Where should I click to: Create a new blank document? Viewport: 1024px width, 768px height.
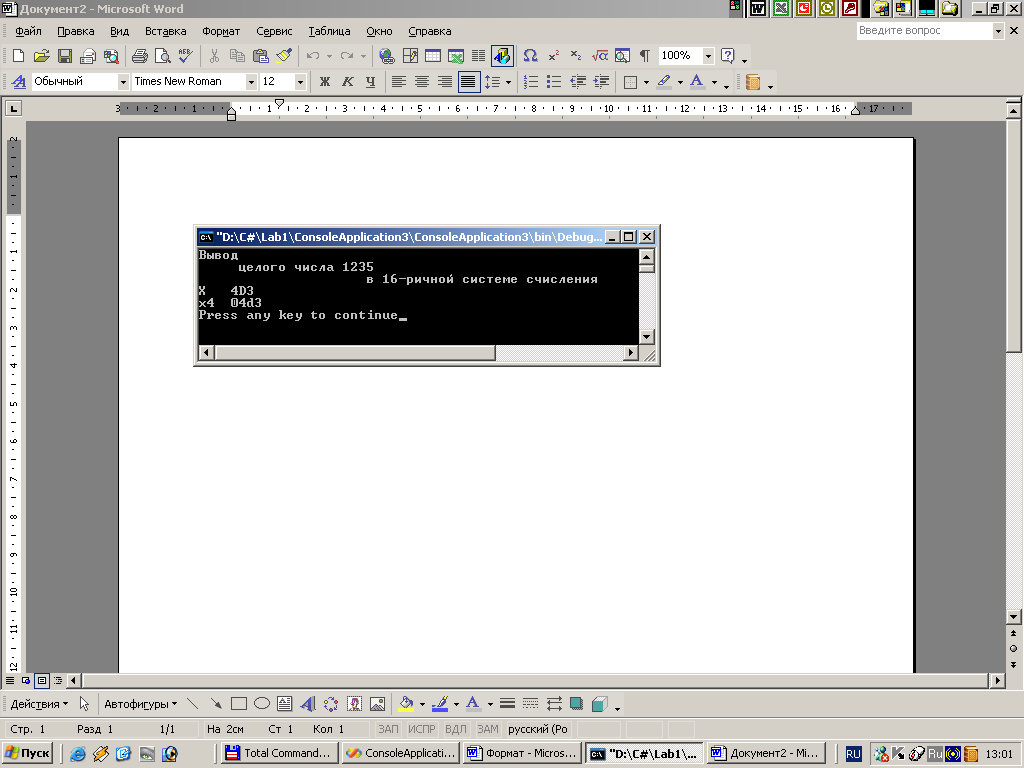18,56
